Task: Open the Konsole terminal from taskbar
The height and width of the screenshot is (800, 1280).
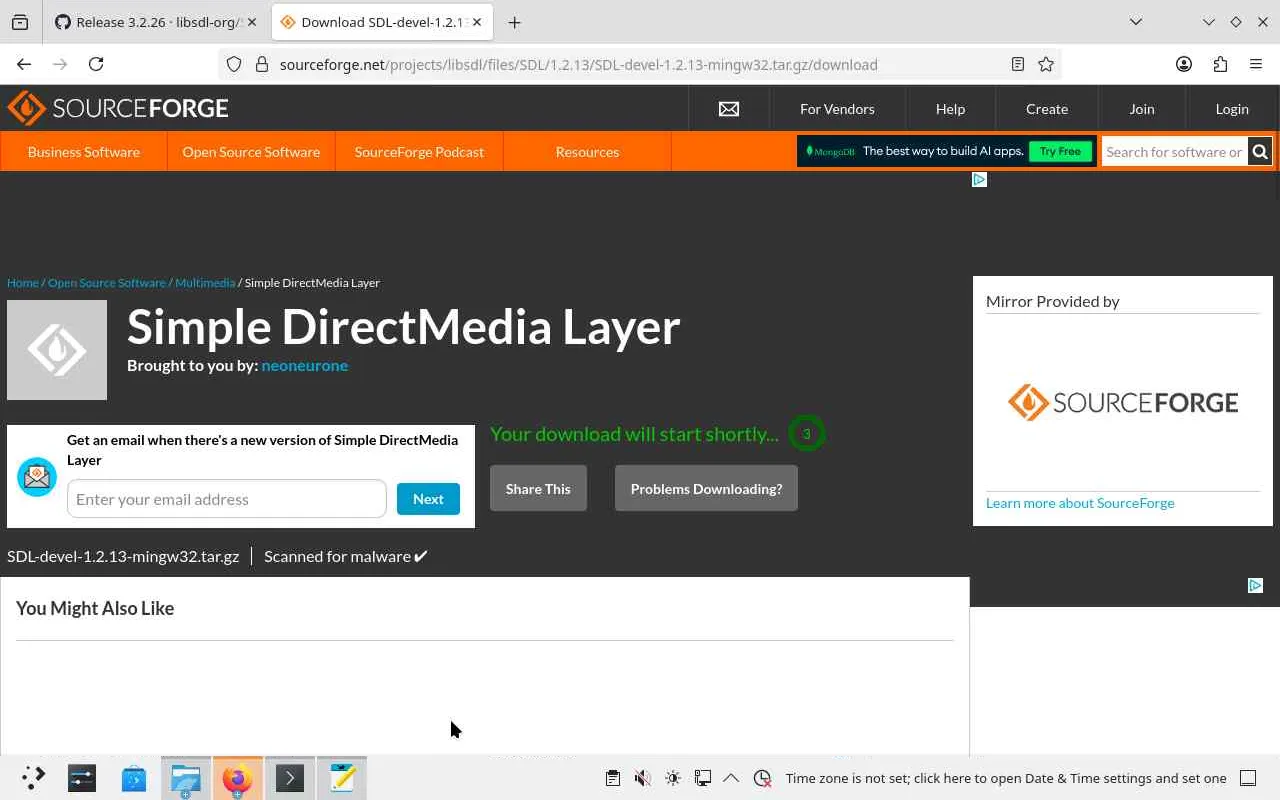Action: (x=290, y=778)
